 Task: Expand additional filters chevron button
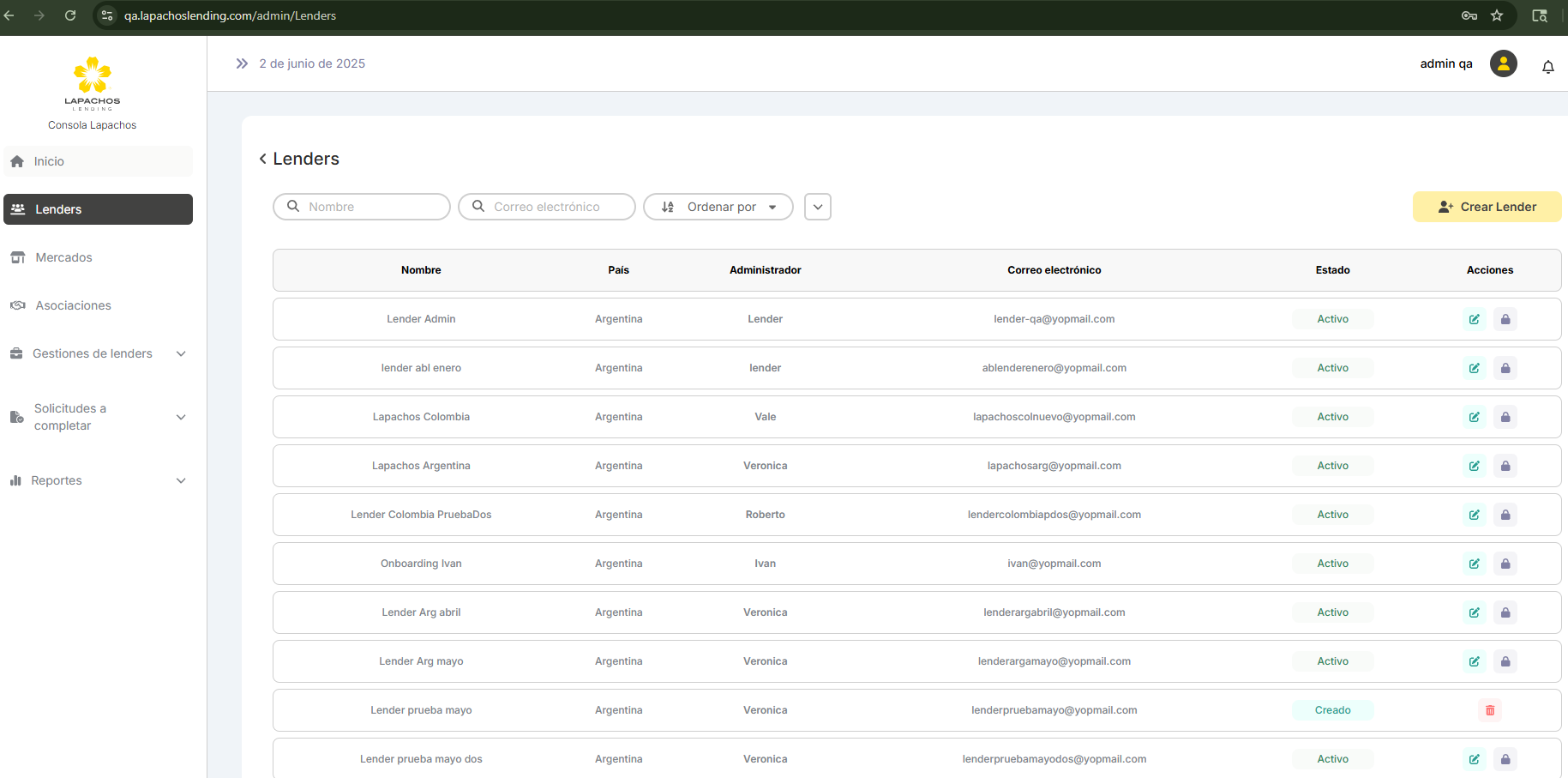tap(817, 207)
